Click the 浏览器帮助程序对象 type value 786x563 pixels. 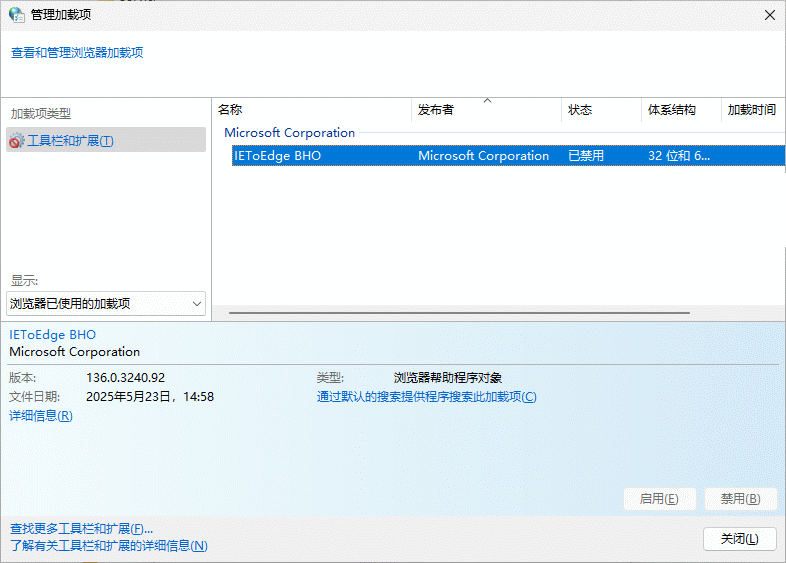[x=448, y=378]
